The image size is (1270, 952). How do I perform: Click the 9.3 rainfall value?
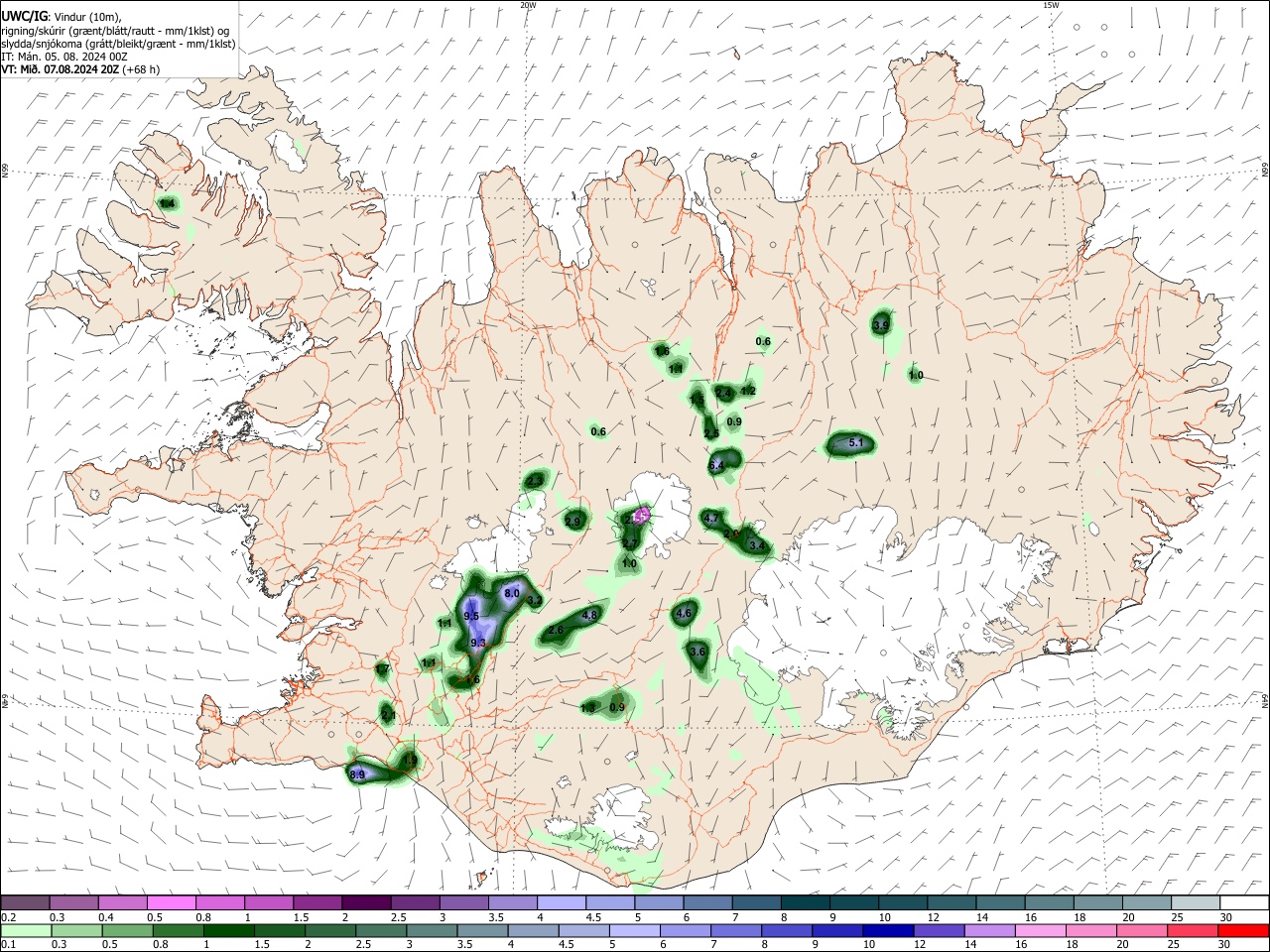[x=478, y=643]
